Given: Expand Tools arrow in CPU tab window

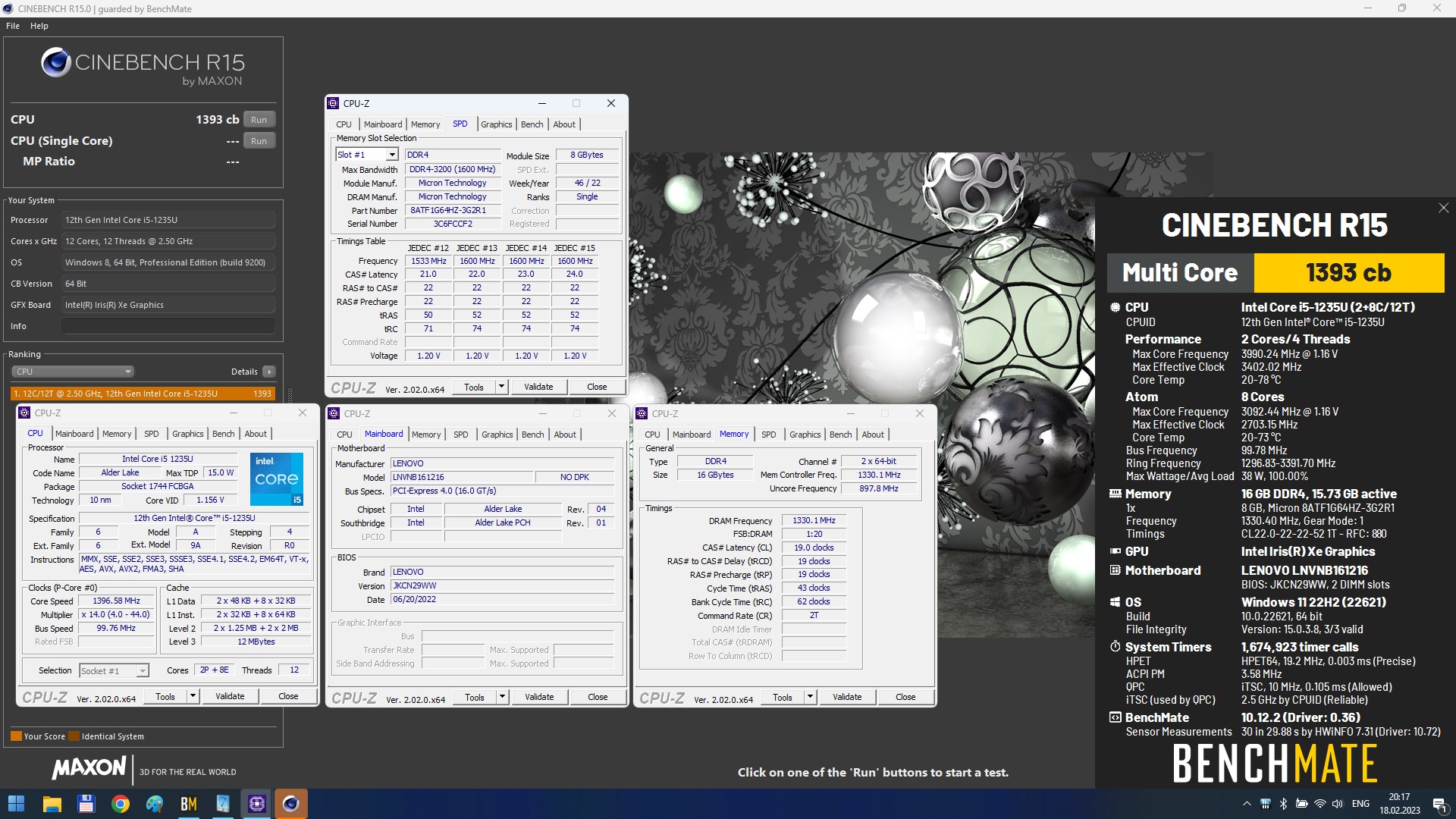Looking at the screenshot, I should [x=193, y=696].
